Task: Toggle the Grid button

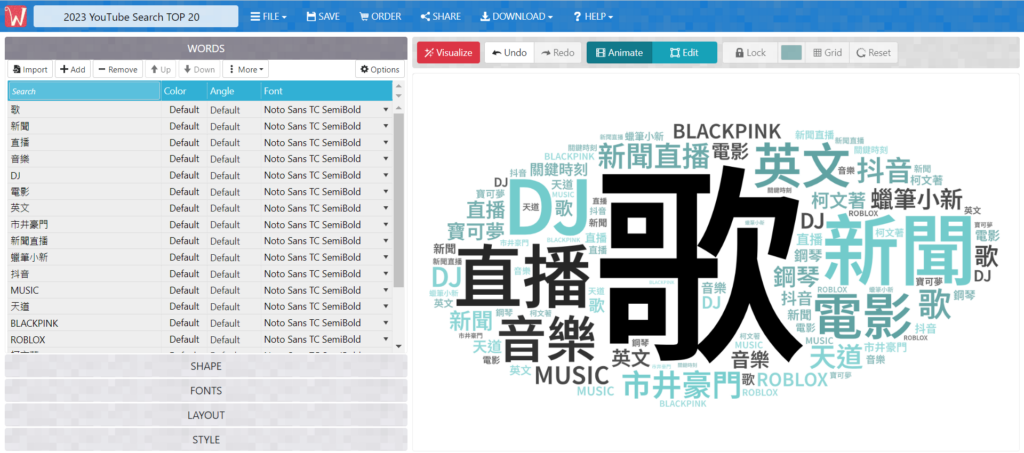Action: coord(827,53)
